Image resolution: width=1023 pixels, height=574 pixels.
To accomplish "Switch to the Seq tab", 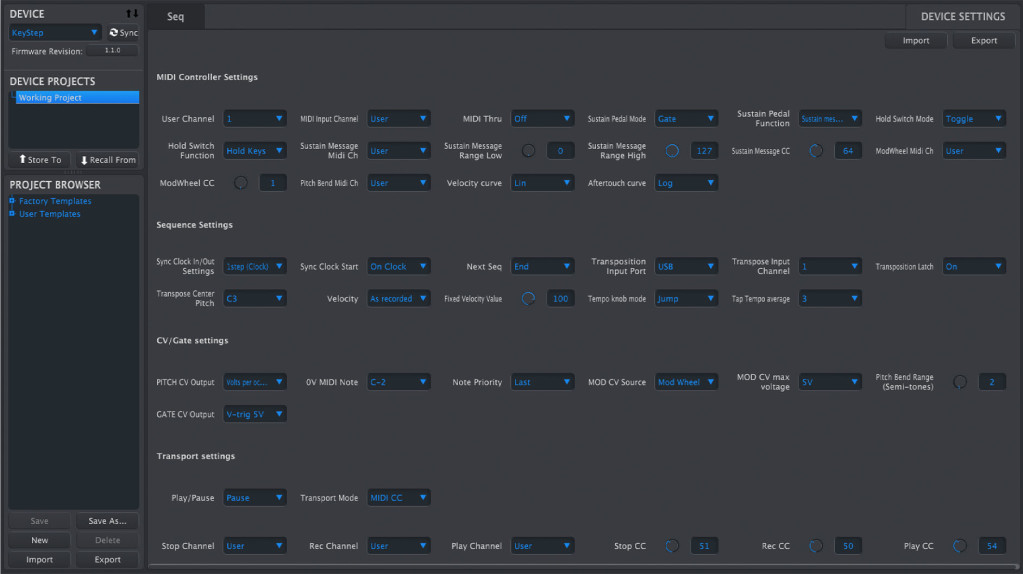I will pyautogui.click(x=176, y=16).
